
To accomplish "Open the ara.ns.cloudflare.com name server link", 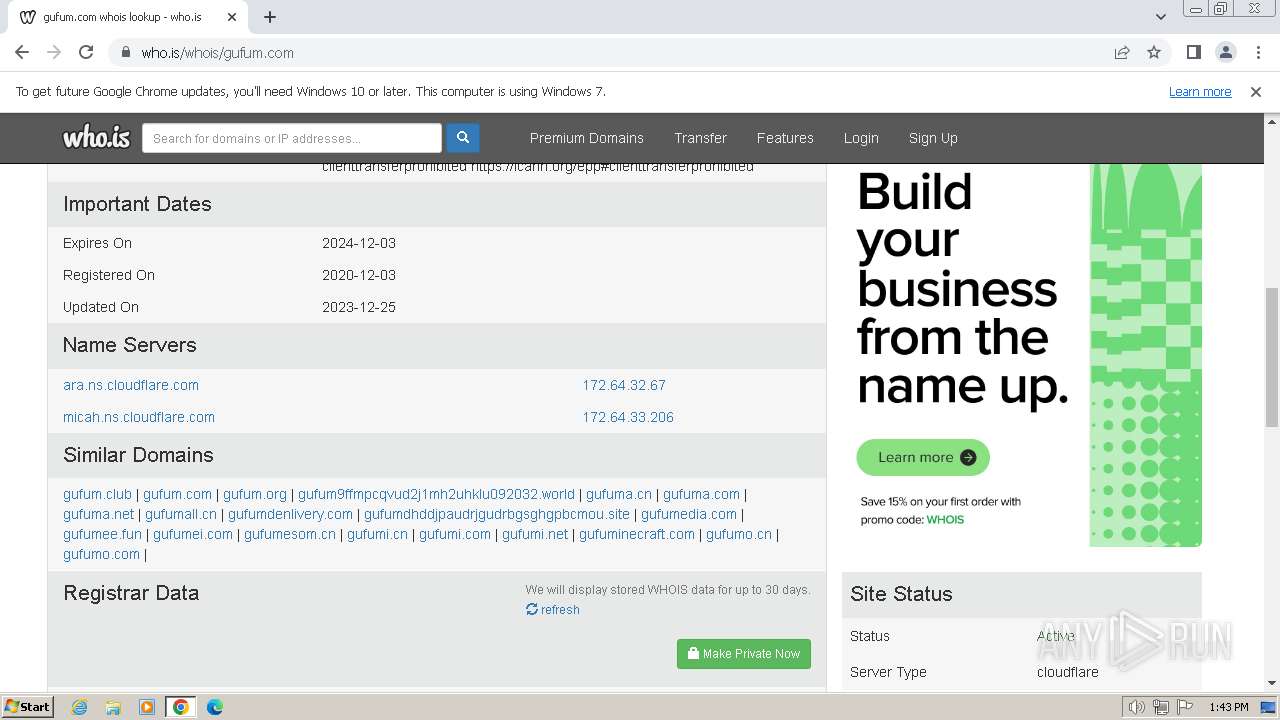I will (x=131, y=385).
